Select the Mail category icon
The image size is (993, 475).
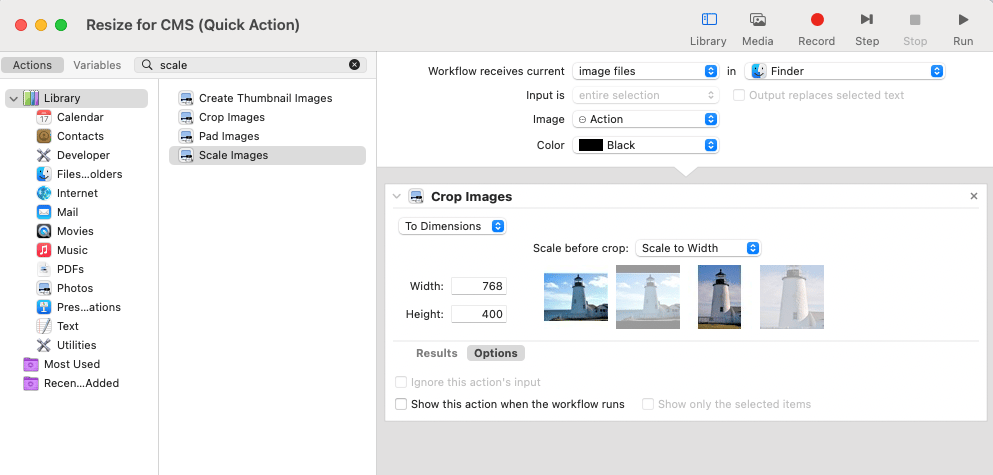(x=44, y=212)
